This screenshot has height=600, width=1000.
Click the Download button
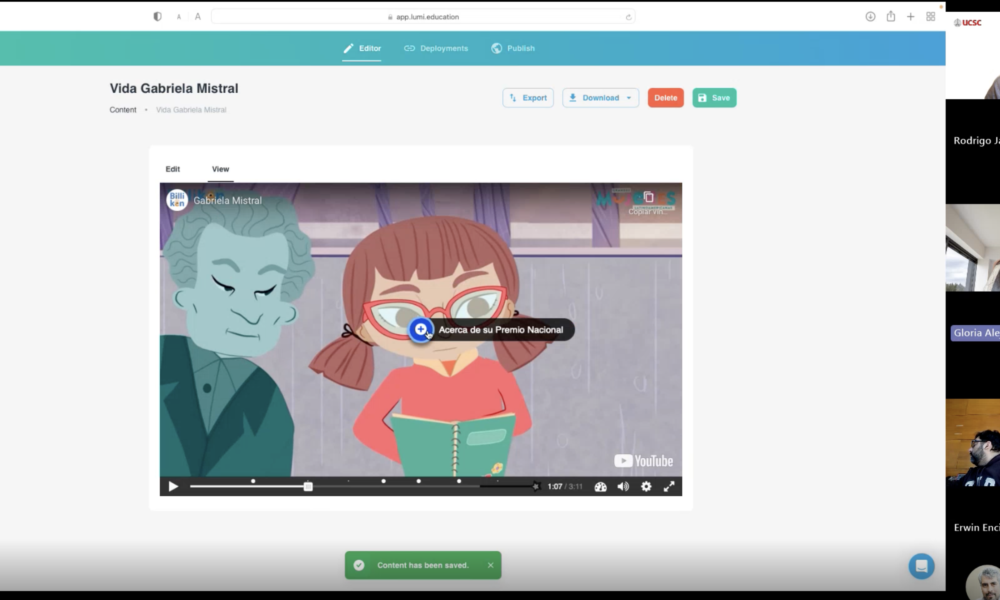pyautogui.click(x=594, y=98)
